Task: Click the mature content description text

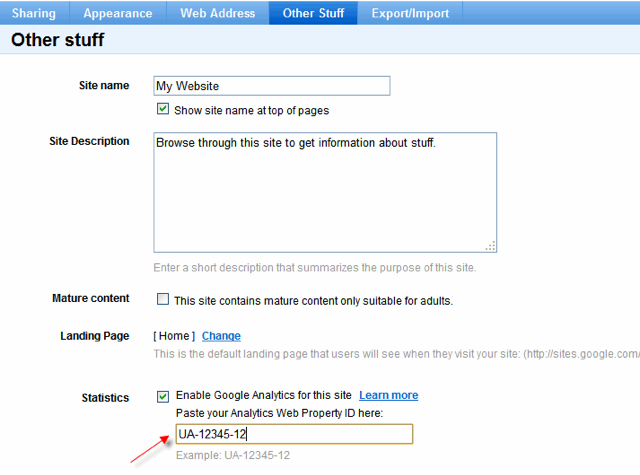Action: coord(313,301)
